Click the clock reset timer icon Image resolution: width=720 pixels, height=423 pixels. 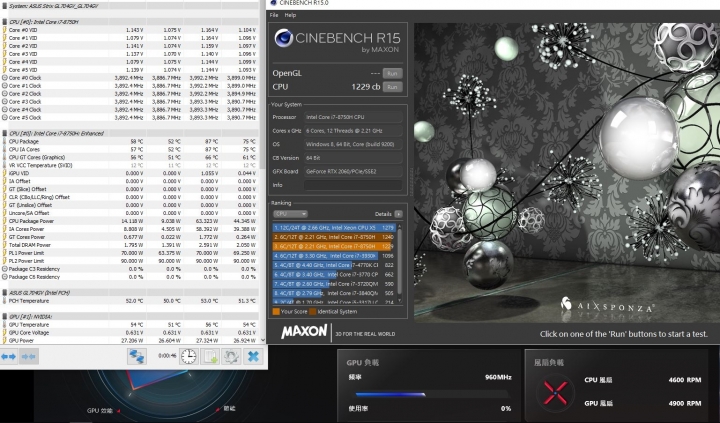click(188, 355)
